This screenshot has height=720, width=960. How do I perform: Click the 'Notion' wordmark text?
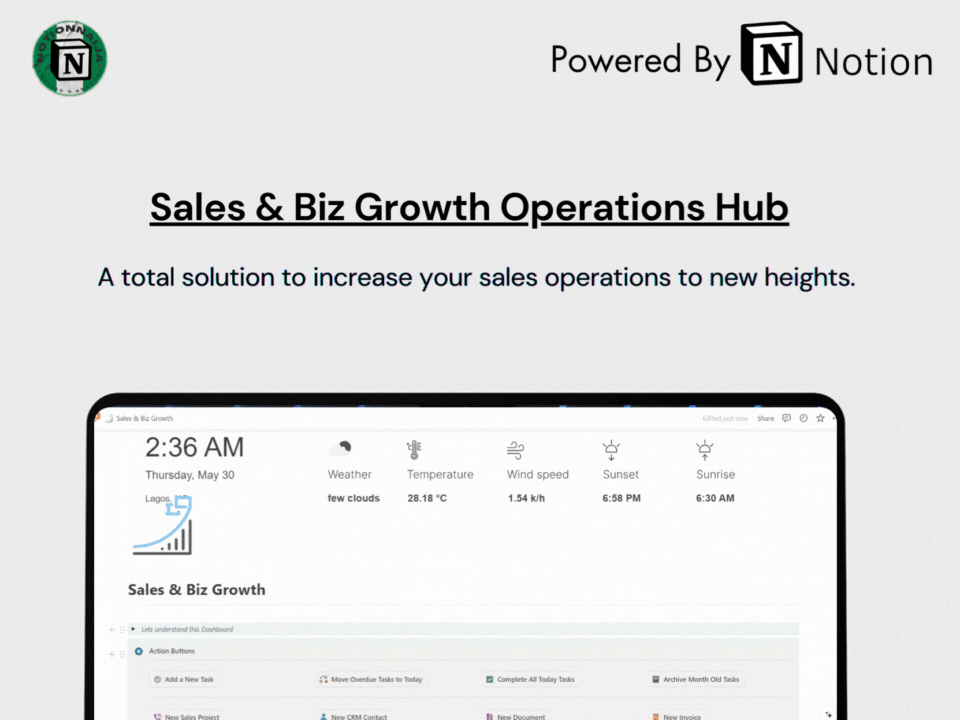click(874, 62)
